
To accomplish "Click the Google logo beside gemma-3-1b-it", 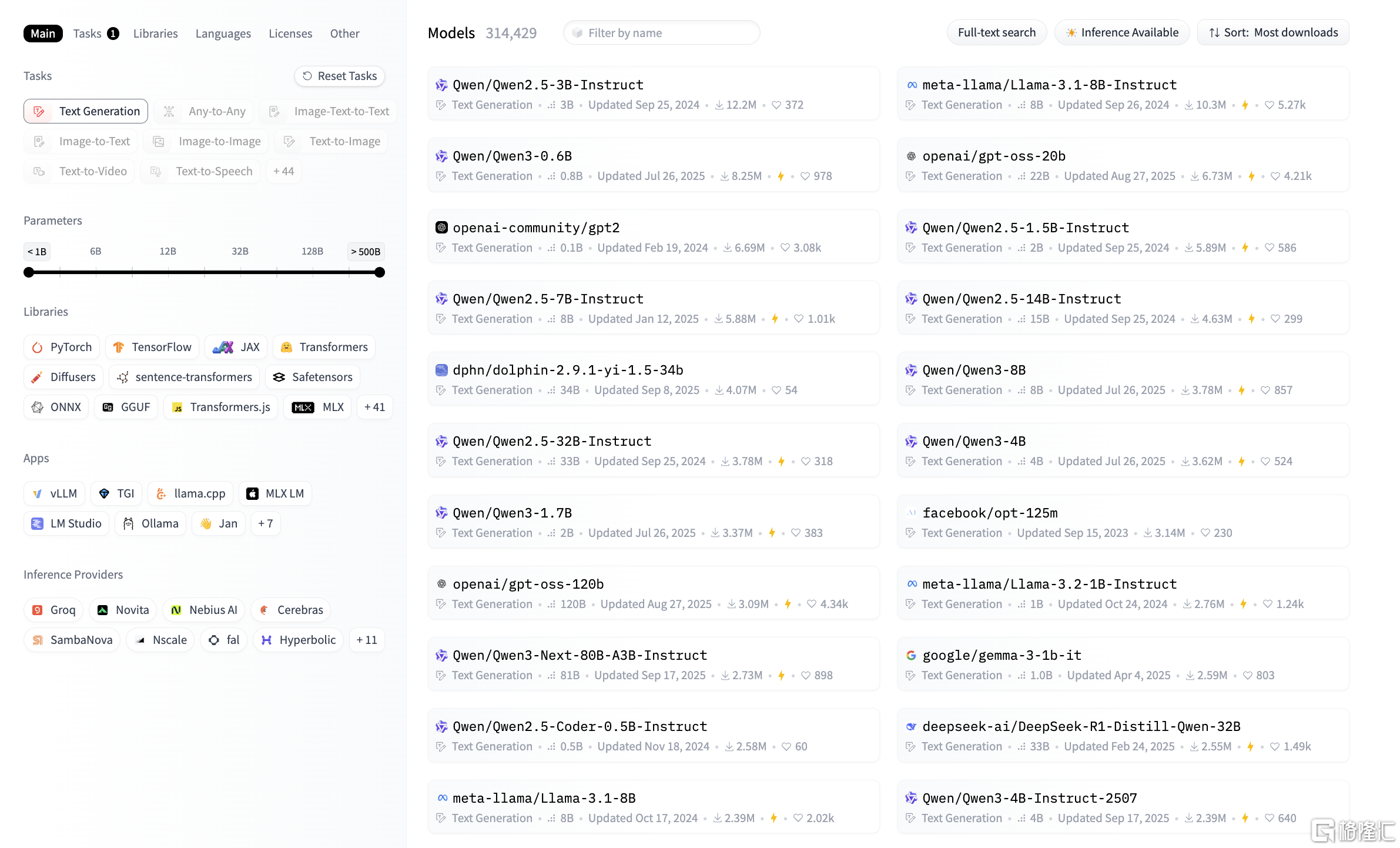I will 912,655.
